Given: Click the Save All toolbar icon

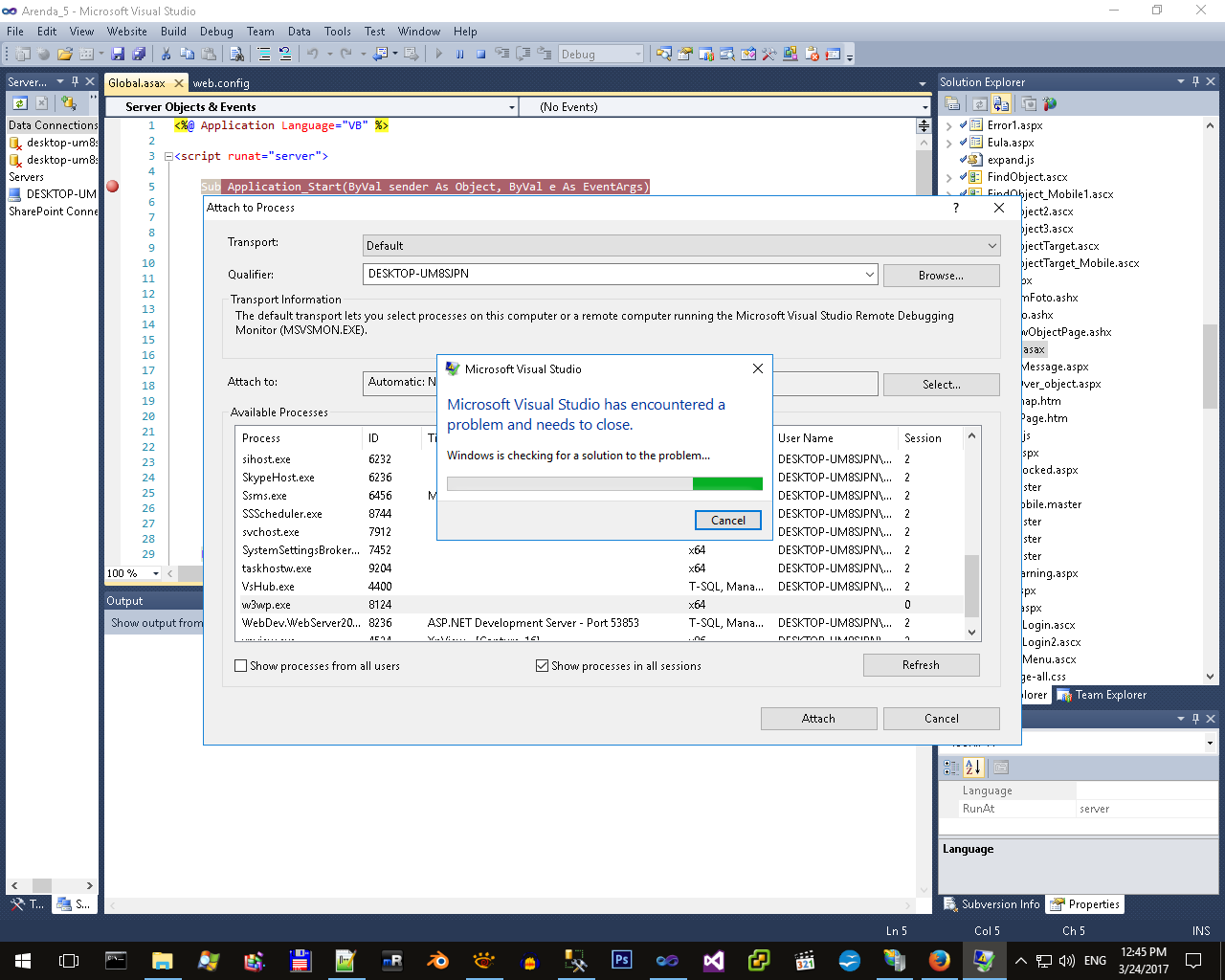Looking at the screenshot, I should (139, 55).
